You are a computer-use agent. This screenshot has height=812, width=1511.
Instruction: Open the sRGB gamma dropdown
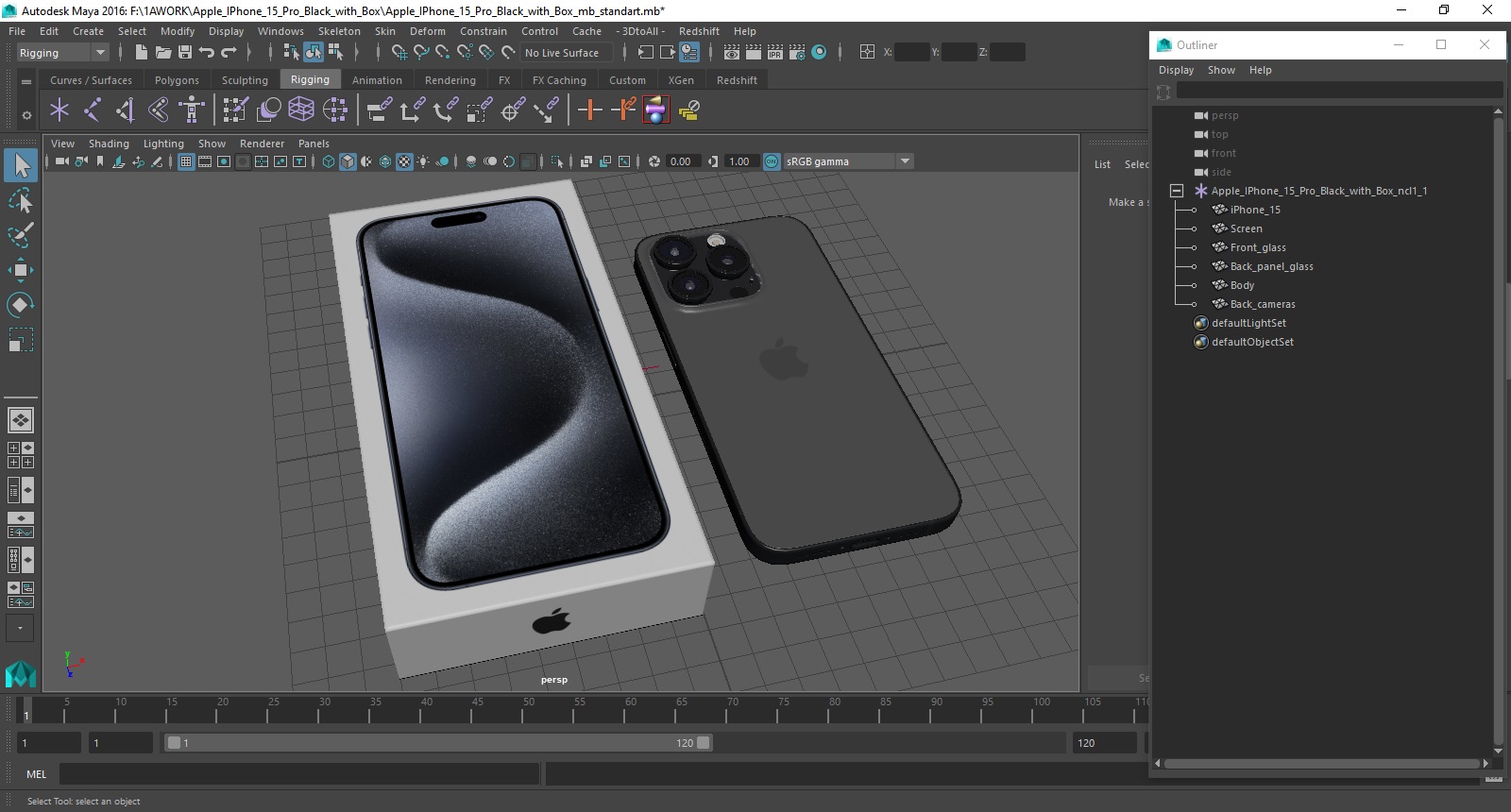pos(848,161)
